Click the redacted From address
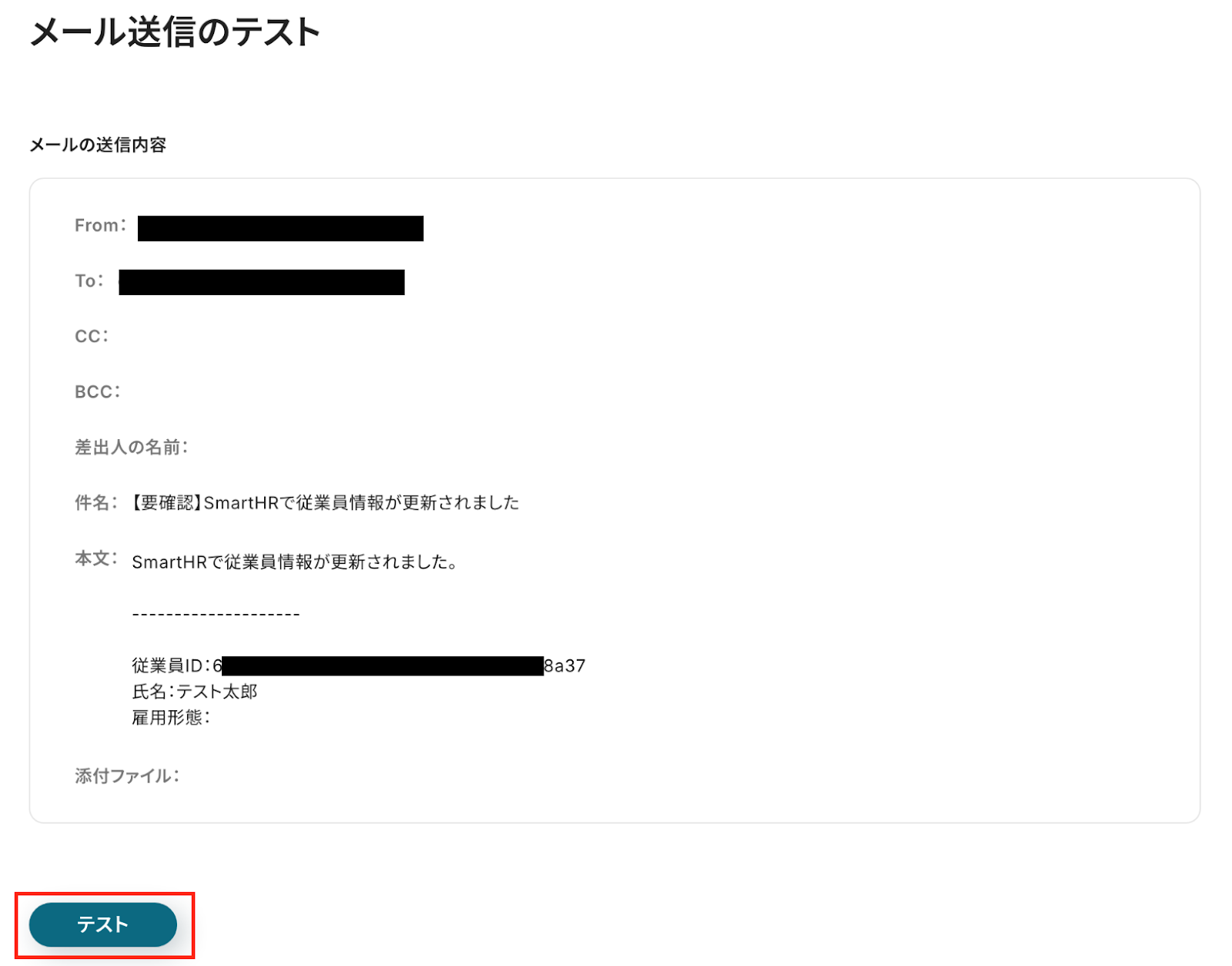This screenshot has height=966, width=1232. 280,229
